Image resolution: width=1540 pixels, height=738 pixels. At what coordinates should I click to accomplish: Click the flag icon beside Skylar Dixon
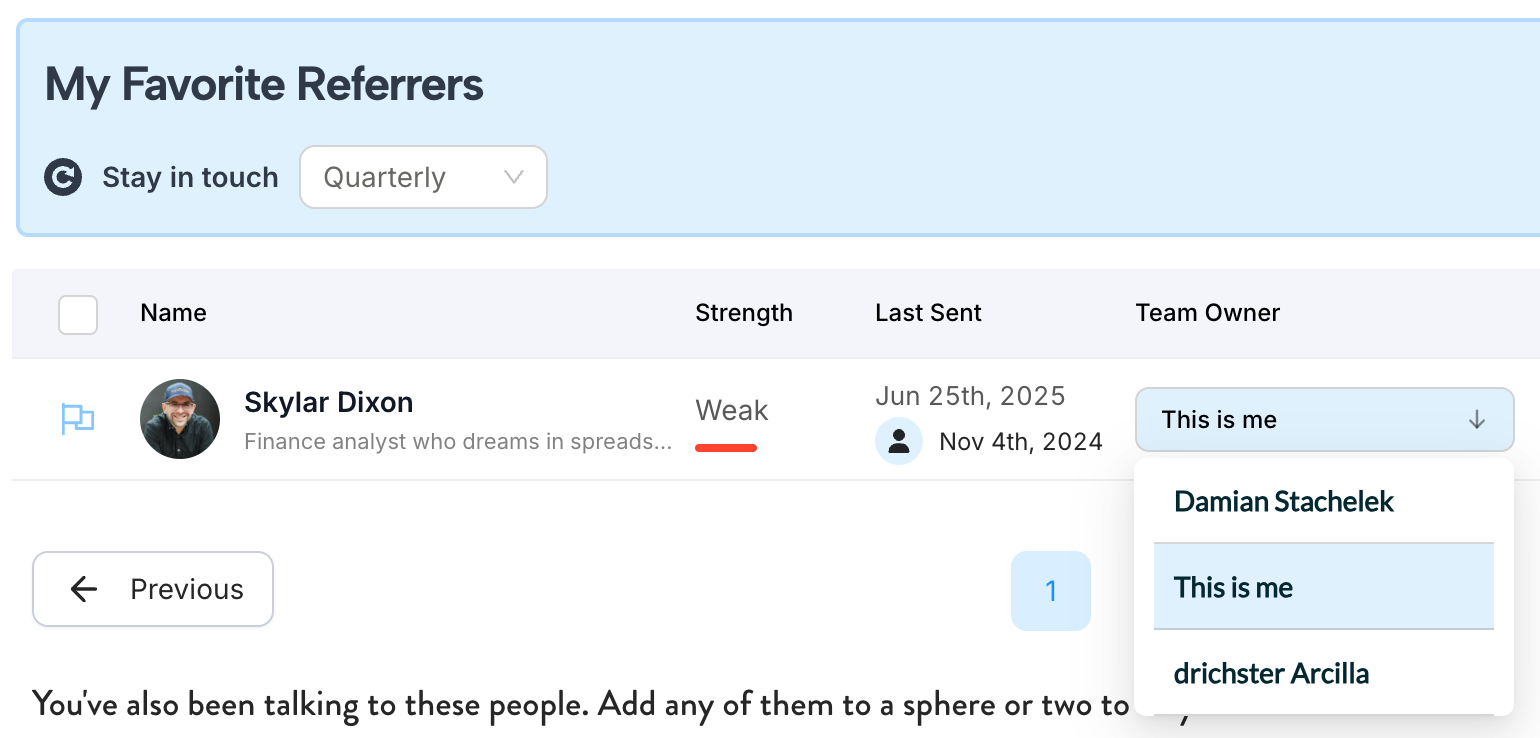point(78,418)
